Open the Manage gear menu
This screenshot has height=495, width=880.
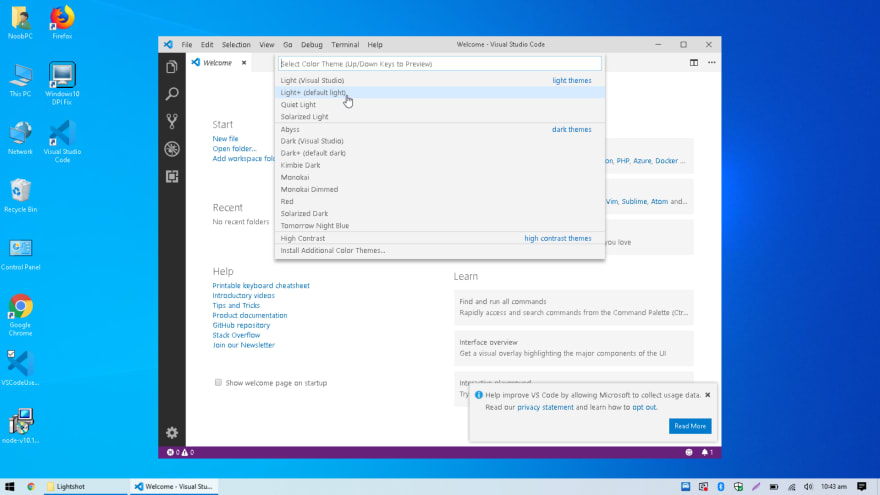[172, 433]
